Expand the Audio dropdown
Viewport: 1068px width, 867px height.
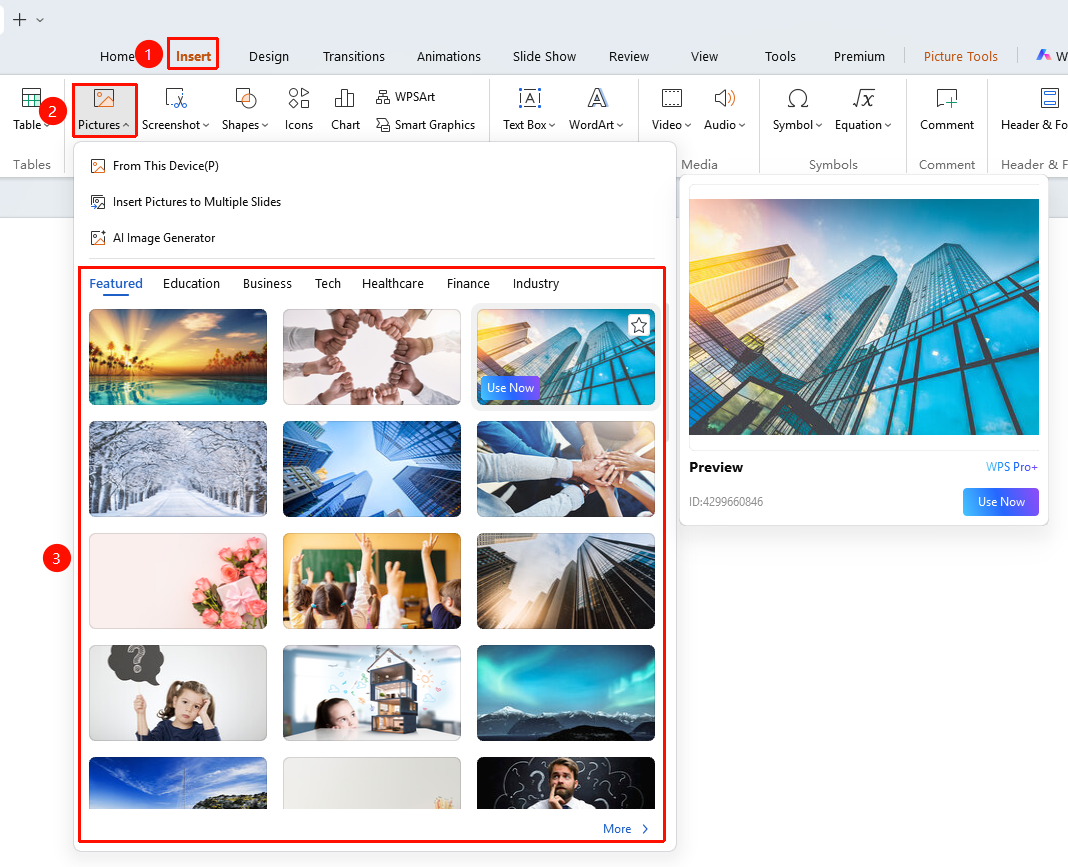[742, 125]
